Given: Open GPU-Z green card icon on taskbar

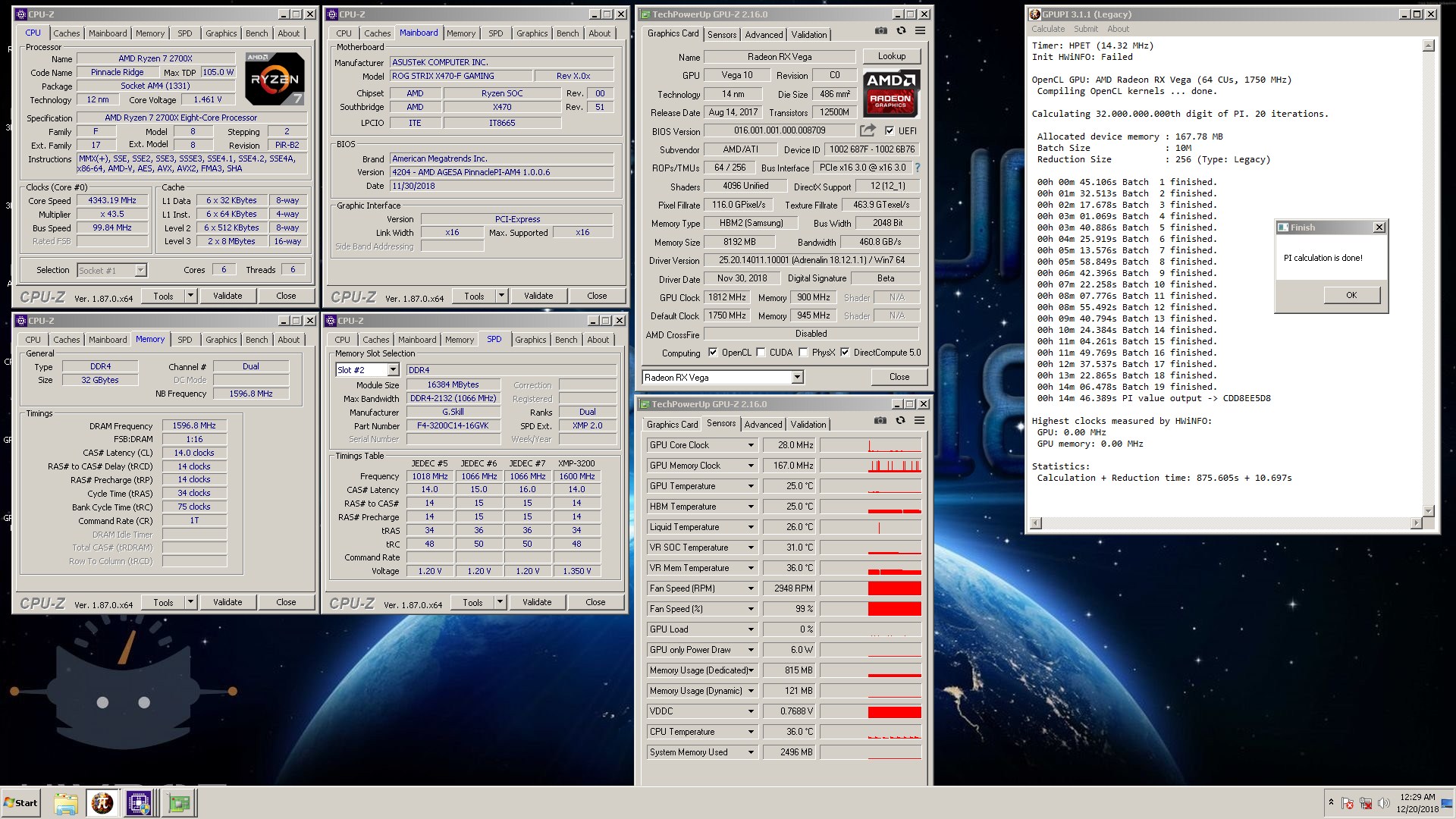Looking at the screenshot, I should 179,803.
